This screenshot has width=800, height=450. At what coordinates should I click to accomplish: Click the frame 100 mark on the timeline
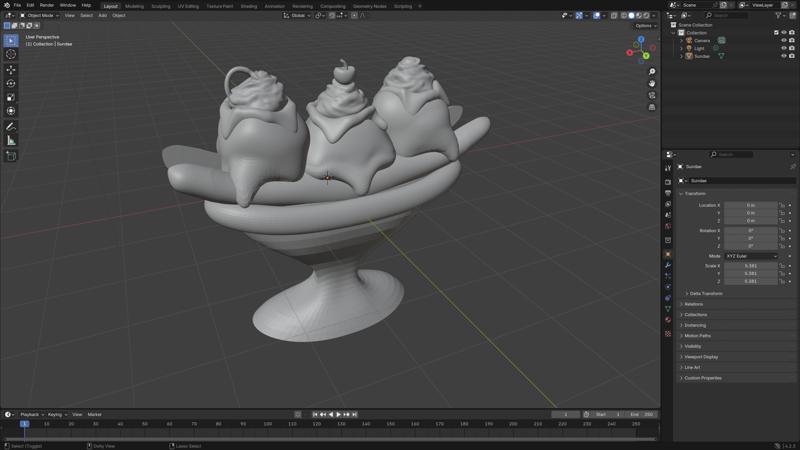point(267,424)
